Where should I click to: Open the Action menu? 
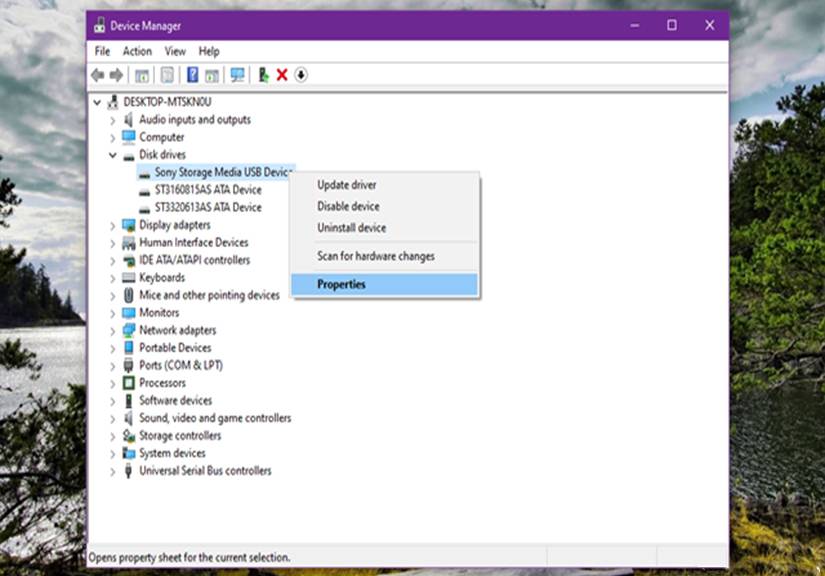coord(137,51)
